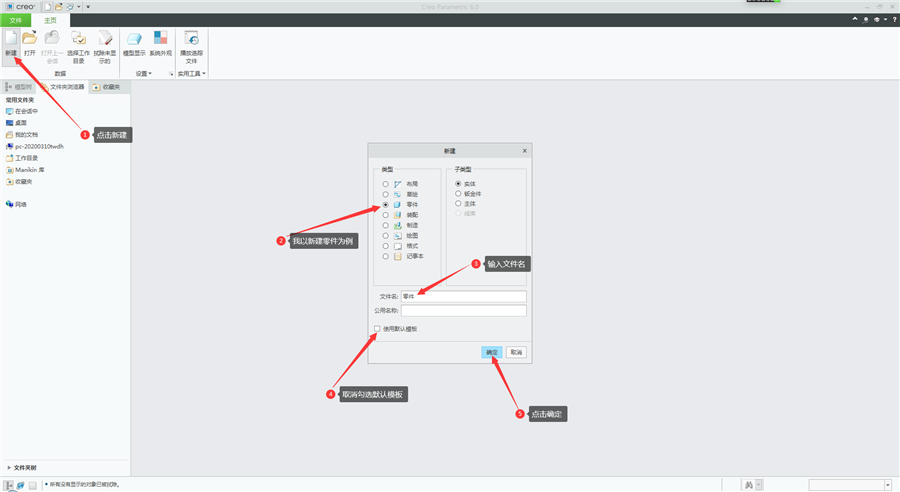Switch to the 收藏夹 (Favorites) navigator tab
The height and width of the screenshot is (492, 900).
pos(107,87)
